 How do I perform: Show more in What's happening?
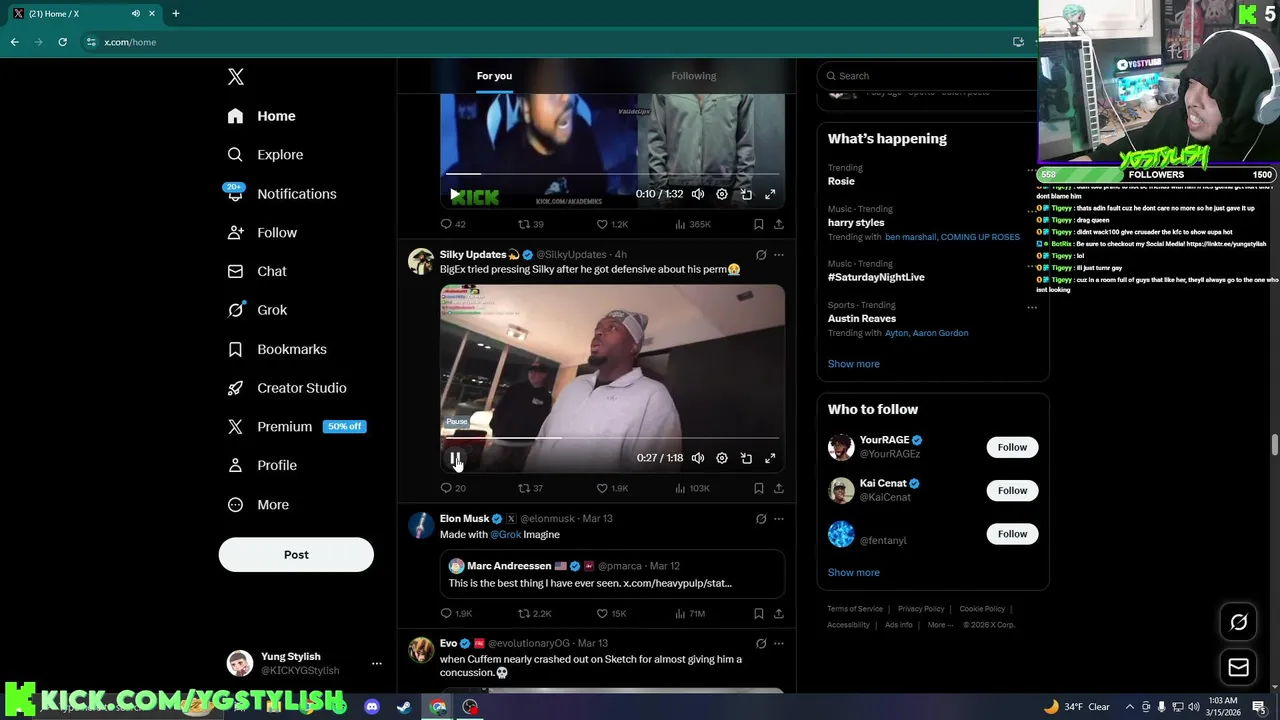point(853,364)
